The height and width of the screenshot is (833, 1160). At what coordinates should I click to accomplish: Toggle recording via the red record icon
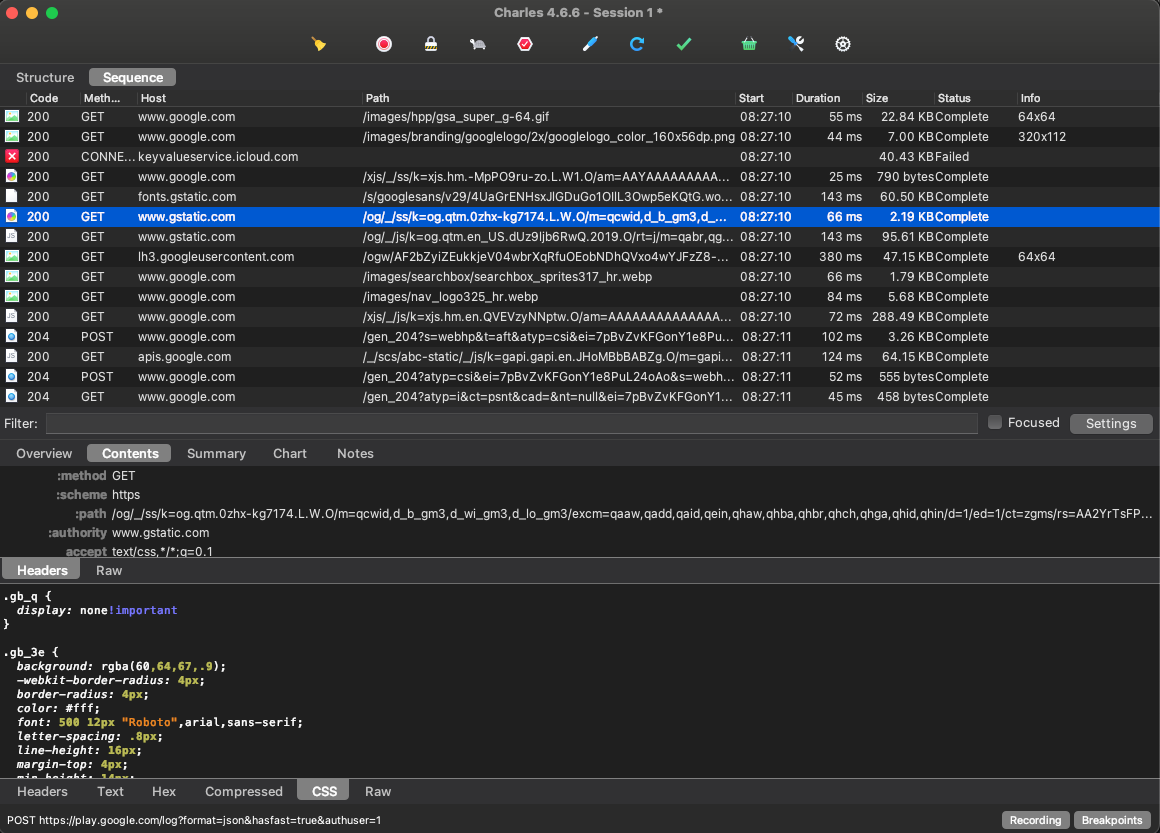[x=383, y=44]
